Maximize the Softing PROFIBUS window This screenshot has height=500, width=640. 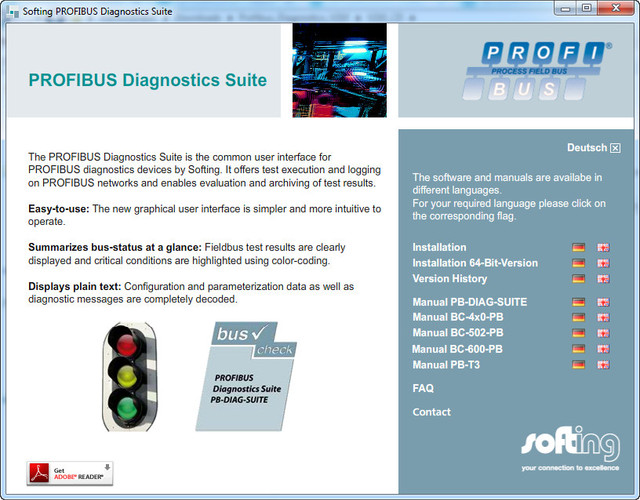[587, 8]
